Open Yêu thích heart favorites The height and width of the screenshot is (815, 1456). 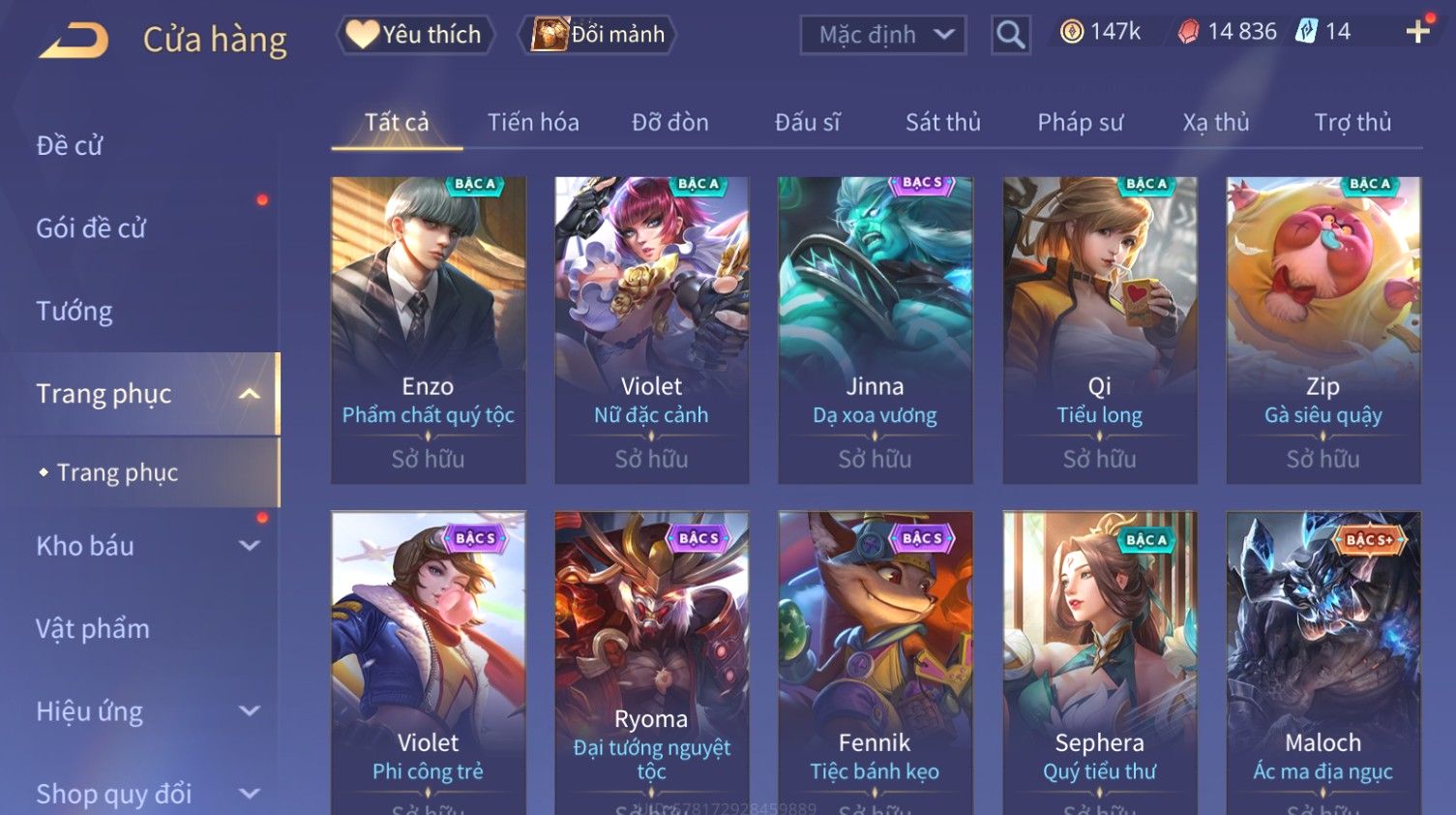[x=415, y=35]
